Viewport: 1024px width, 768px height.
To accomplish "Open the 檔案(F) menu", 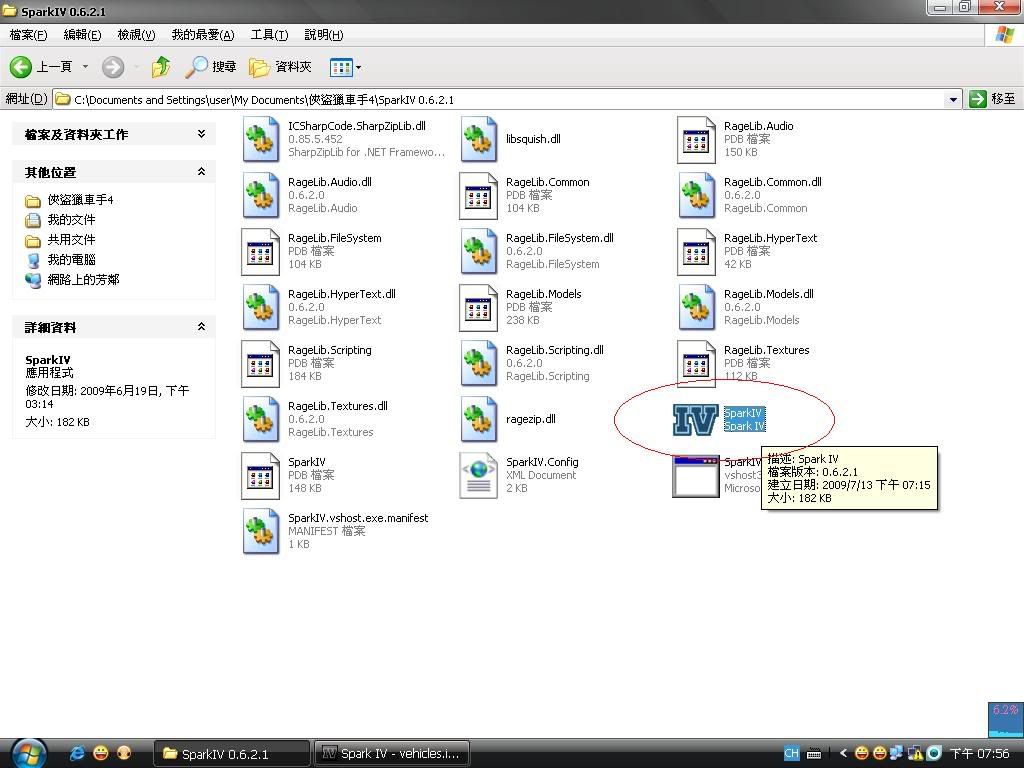I will pyautogui.click(x=28, y=35).
